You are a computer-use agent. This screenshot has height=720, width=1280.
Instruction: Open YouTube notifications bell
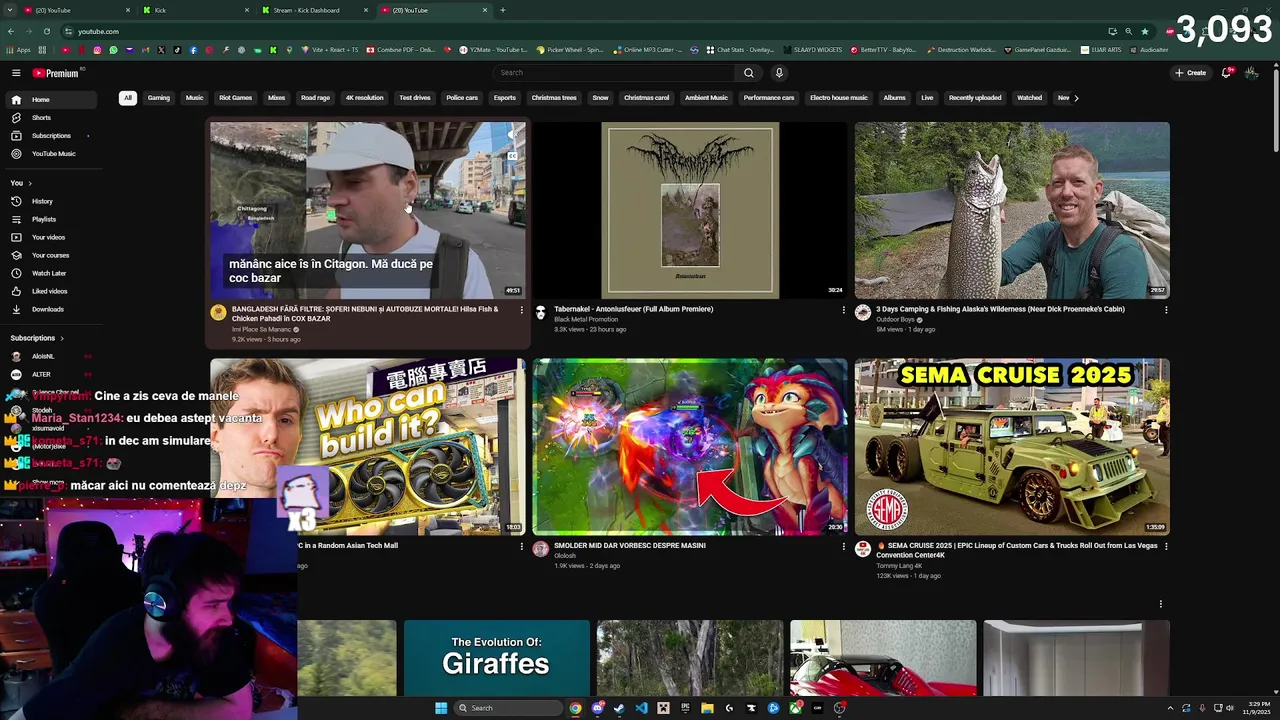click(x=1227, y=73)
